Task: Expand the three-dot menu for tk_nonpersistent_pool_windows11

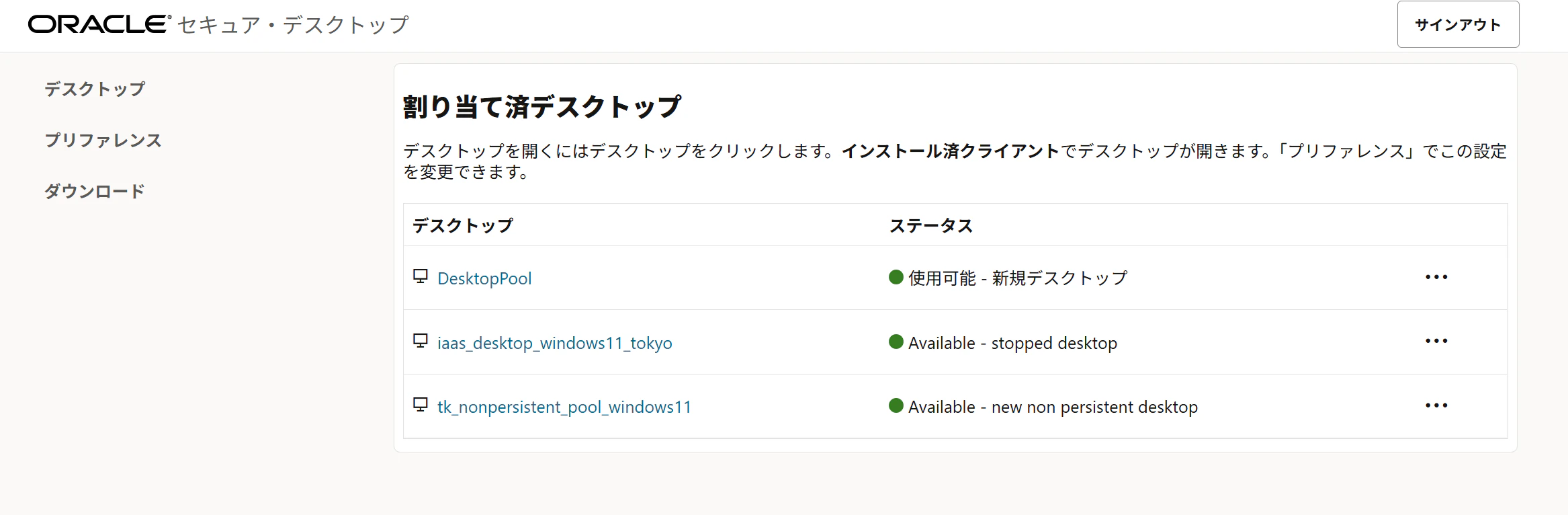Action: pos(1436,405)
